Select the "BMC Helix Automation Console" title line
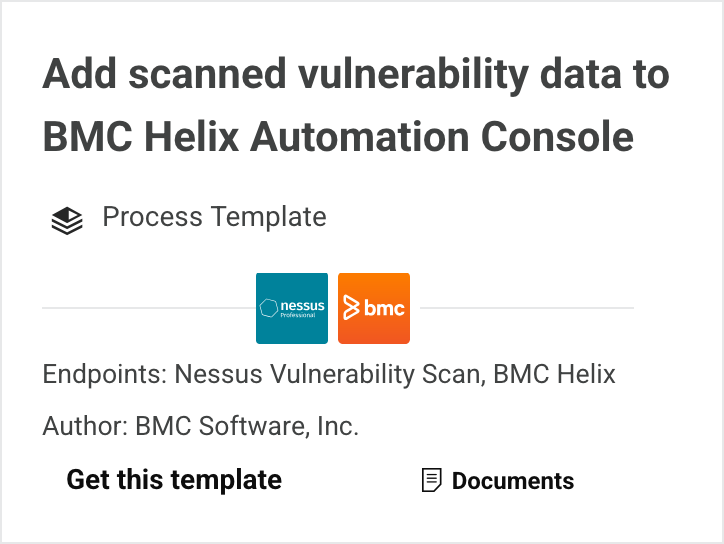Viewport: 724px width, 544px height. pyautogui.click(x=338, y=136)
